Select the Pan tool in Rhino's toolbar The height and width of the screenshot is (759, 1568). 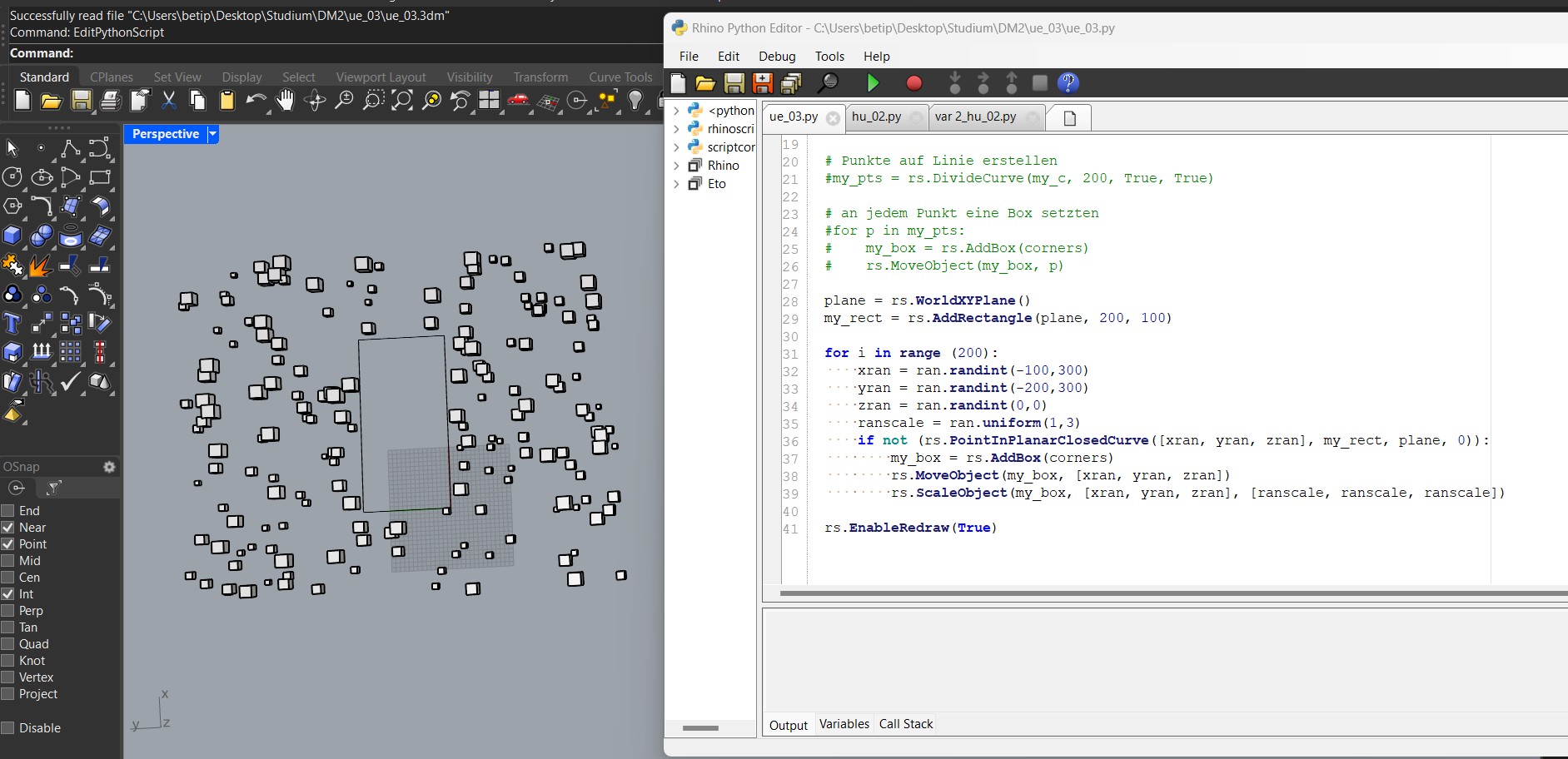pyautogui.click(x=286, y=101)
